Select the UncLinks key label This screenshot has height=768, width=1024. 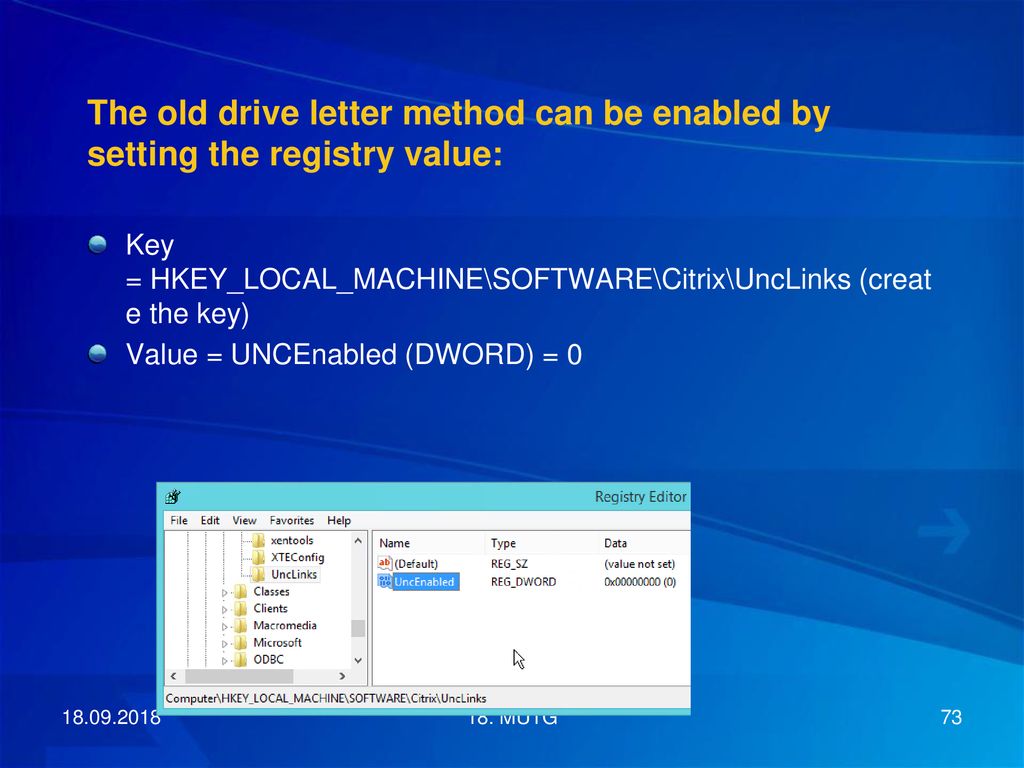point(294,574)
